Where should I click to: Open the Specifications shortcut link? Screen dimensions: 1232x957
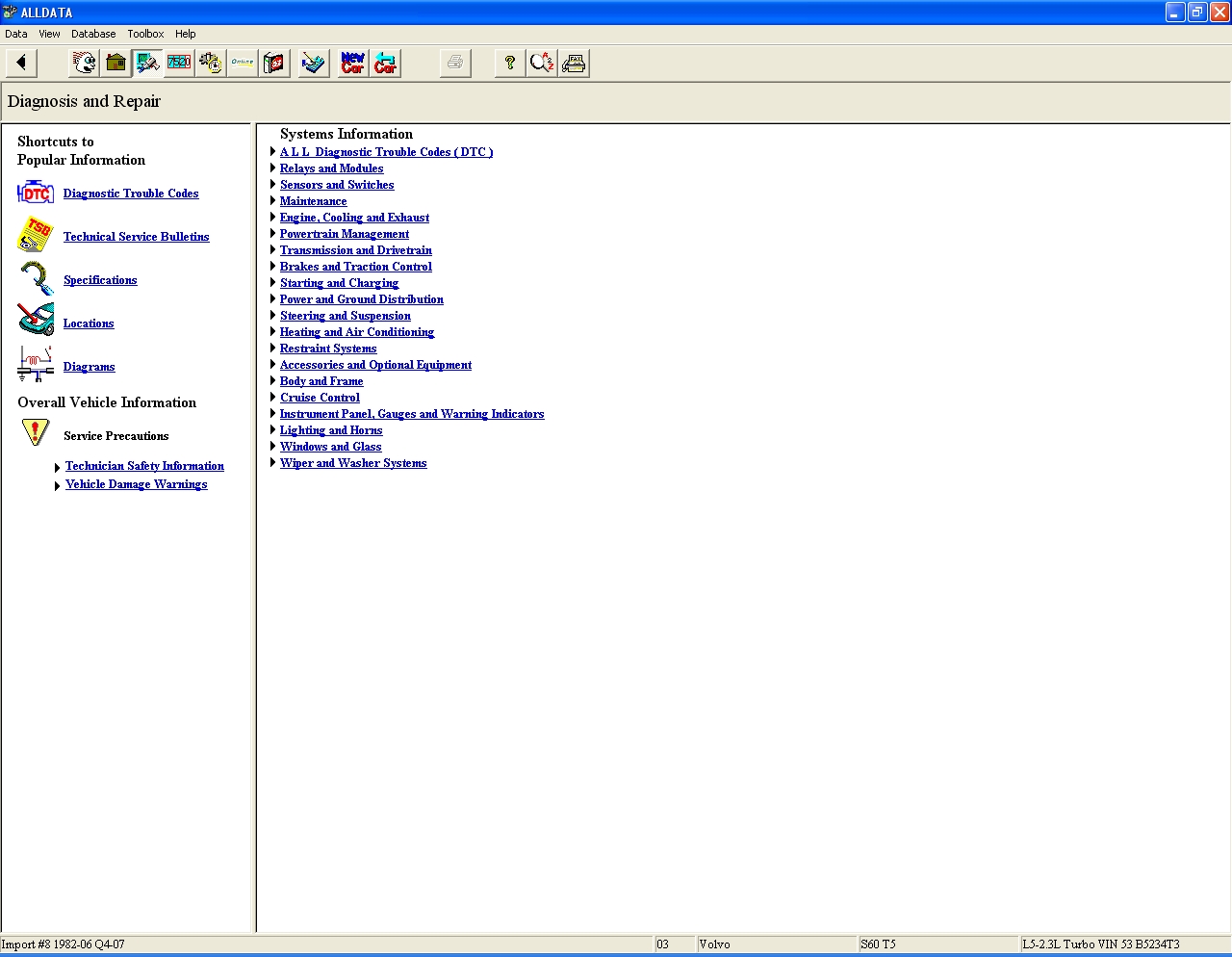[100, 280]
